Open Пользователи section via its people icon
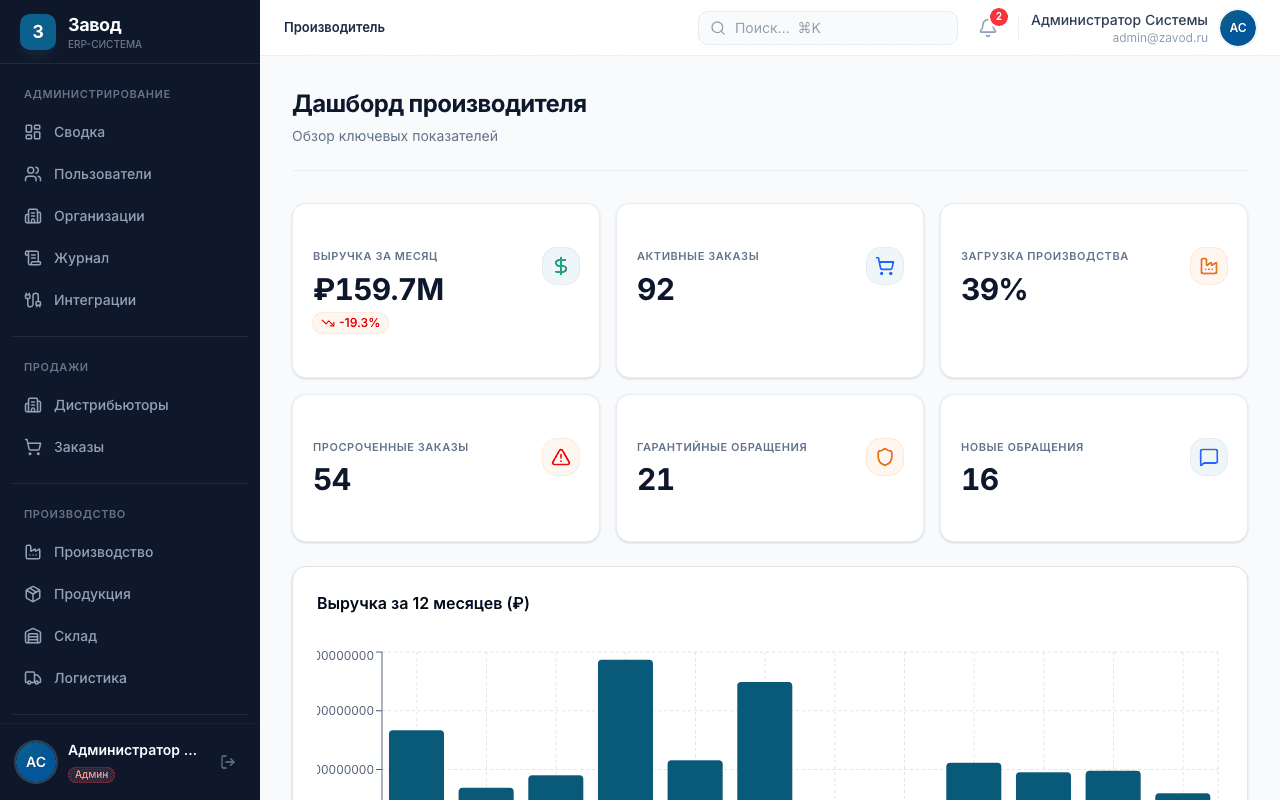This screenshot has width=1280, height=800. (31, 174)
